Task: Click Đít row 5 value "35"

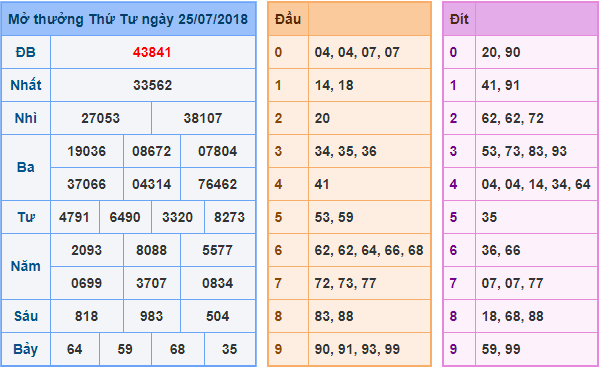Action: [x=489, y=217]
